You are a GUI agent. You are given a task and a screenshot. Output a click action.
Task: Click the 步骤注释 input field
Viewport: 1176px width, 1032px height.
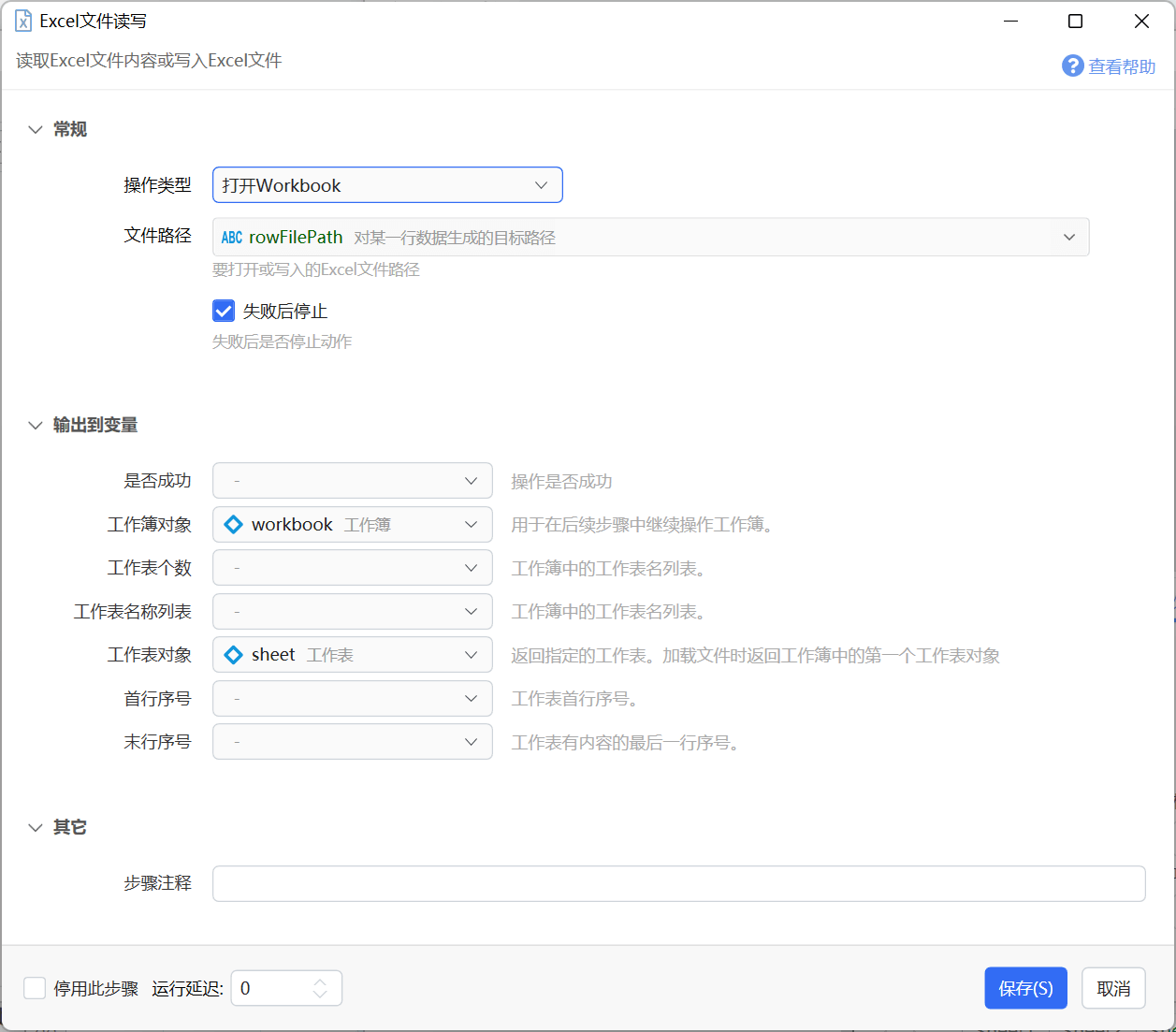pos(679,883)
